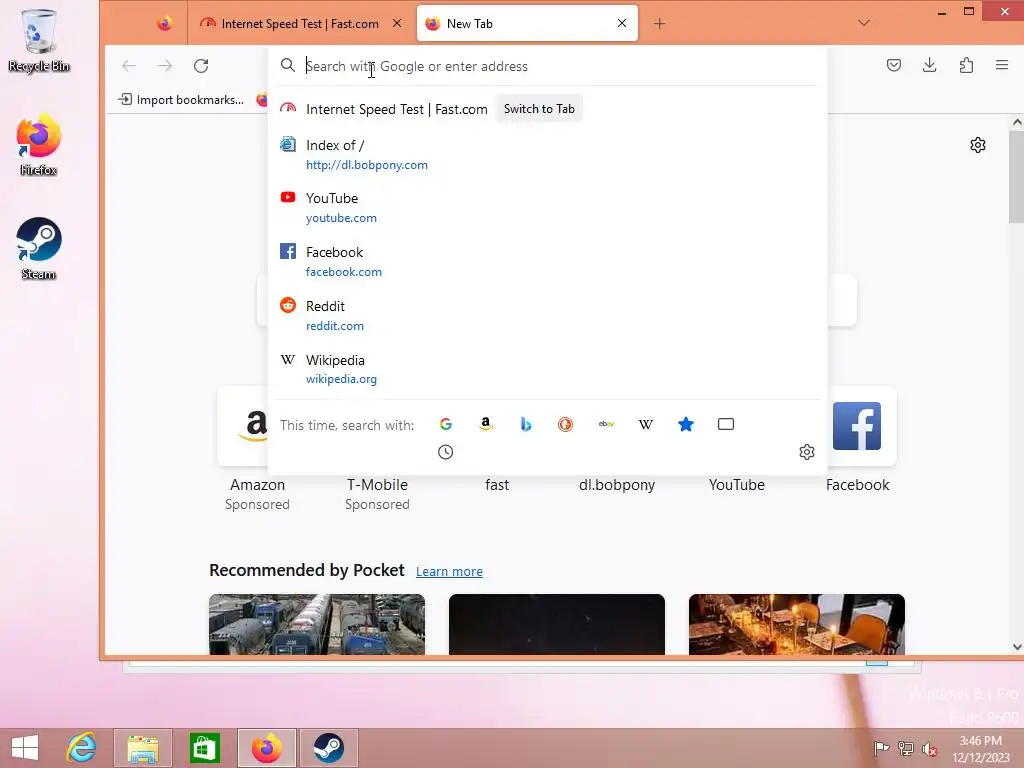Open the candlelit dinner table Pocket story
Screen dimensions: 1024x768
coord(797,624)
